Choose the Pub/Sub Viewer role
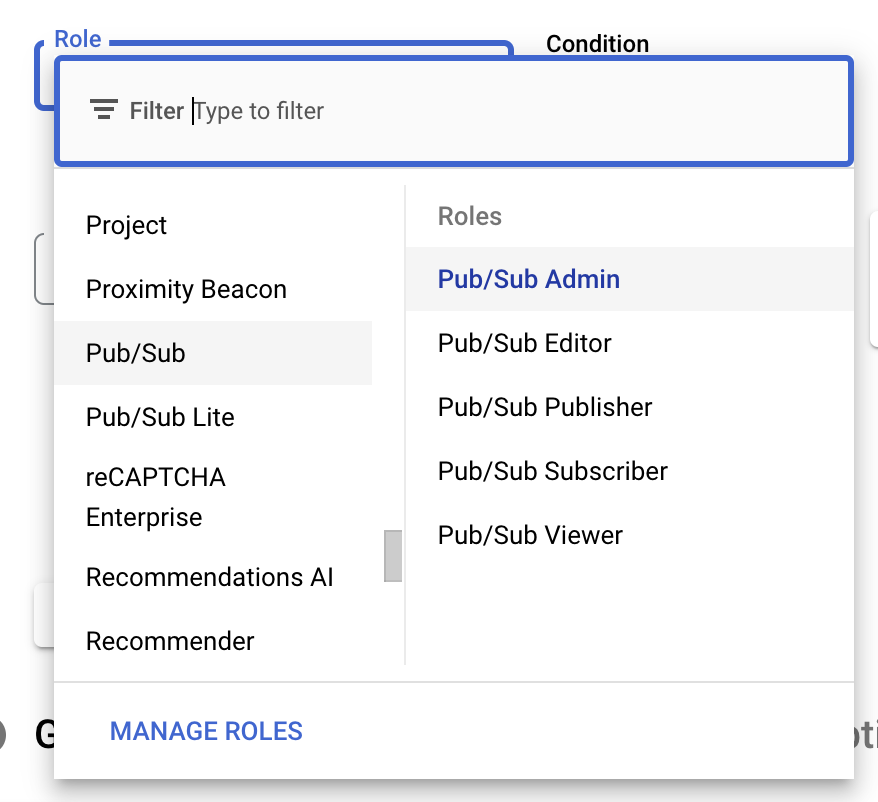Image resolution: width=878 pixels, height=802 pixels. point(530,535)
